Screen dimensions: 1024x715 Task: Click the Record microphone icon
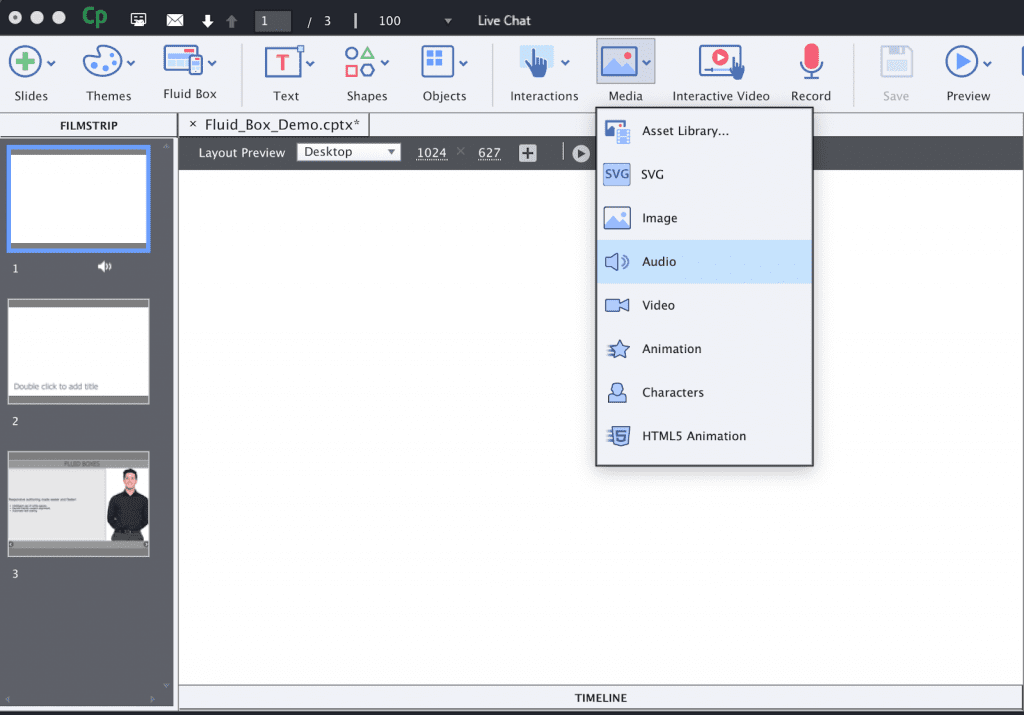[811, 61]
